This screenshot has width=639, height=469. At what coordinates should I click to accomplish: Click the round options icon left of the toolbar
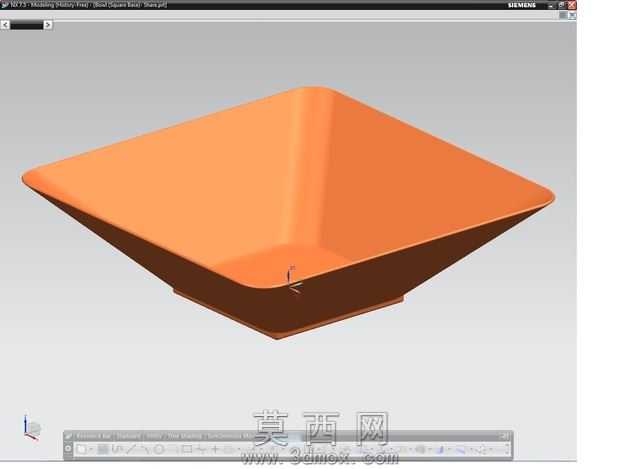(68, 449)
